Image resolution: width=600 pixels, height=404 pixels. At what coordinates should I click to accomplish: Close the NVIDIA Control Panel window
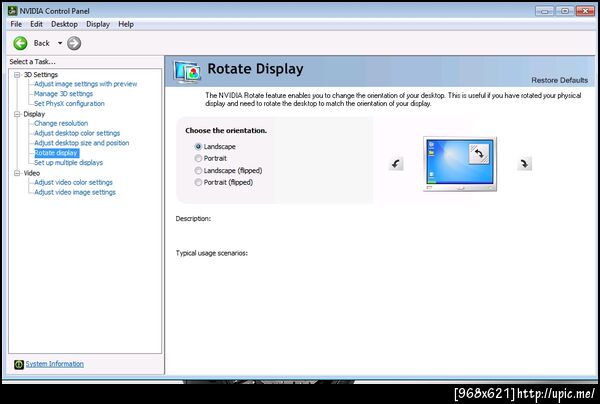click(585, 11)
